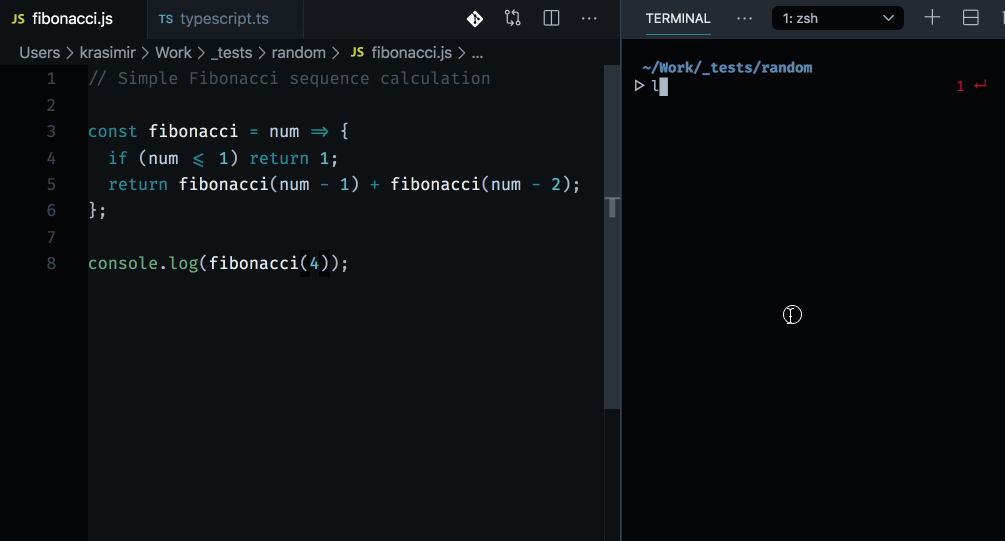Click the arrow function operator on line 3
The image size is (1005, 541).
click(320, 131)
